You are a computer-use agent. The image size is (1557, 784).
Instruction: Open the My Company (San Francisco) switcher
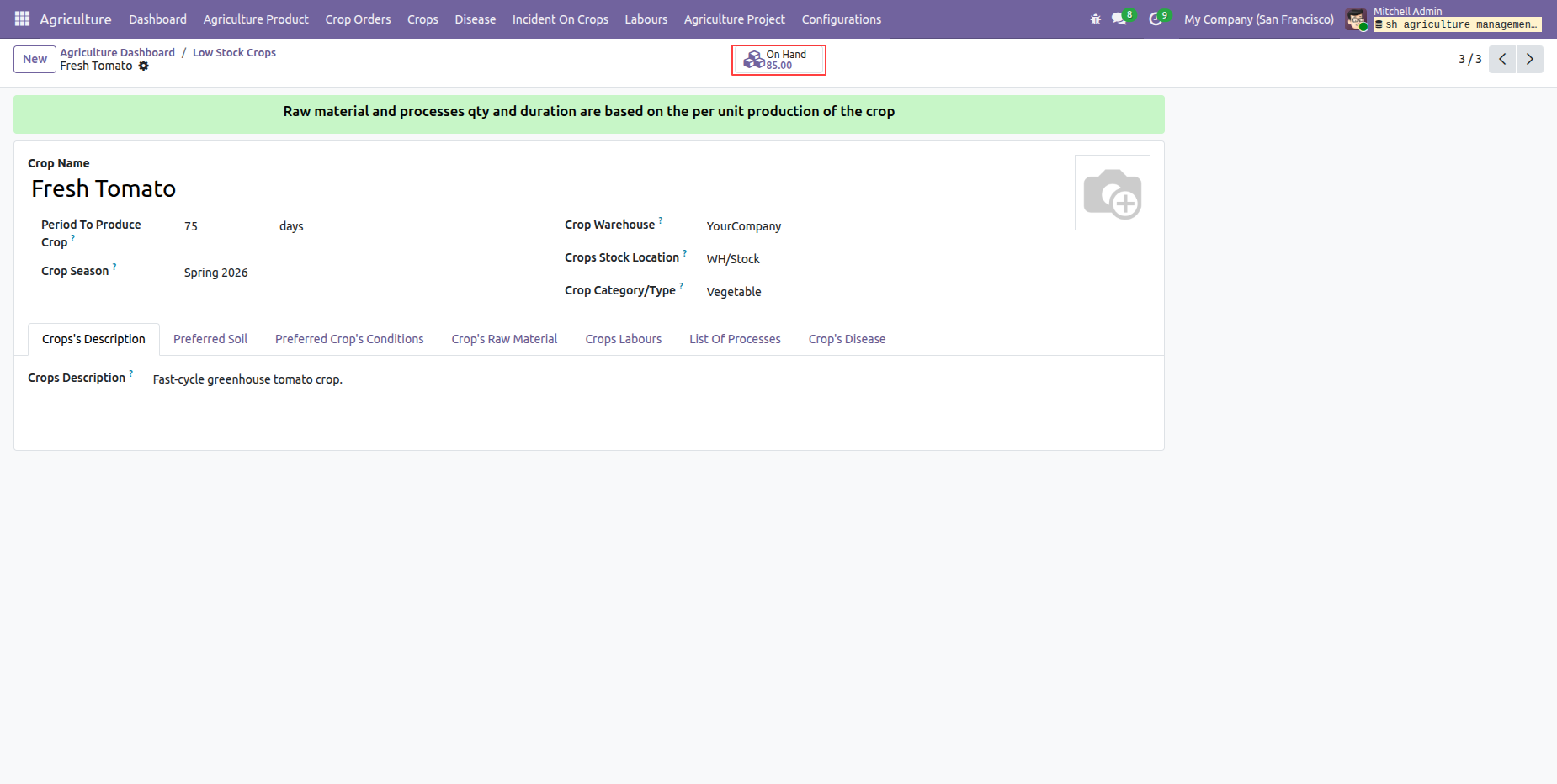click(x=1258, y=19)
